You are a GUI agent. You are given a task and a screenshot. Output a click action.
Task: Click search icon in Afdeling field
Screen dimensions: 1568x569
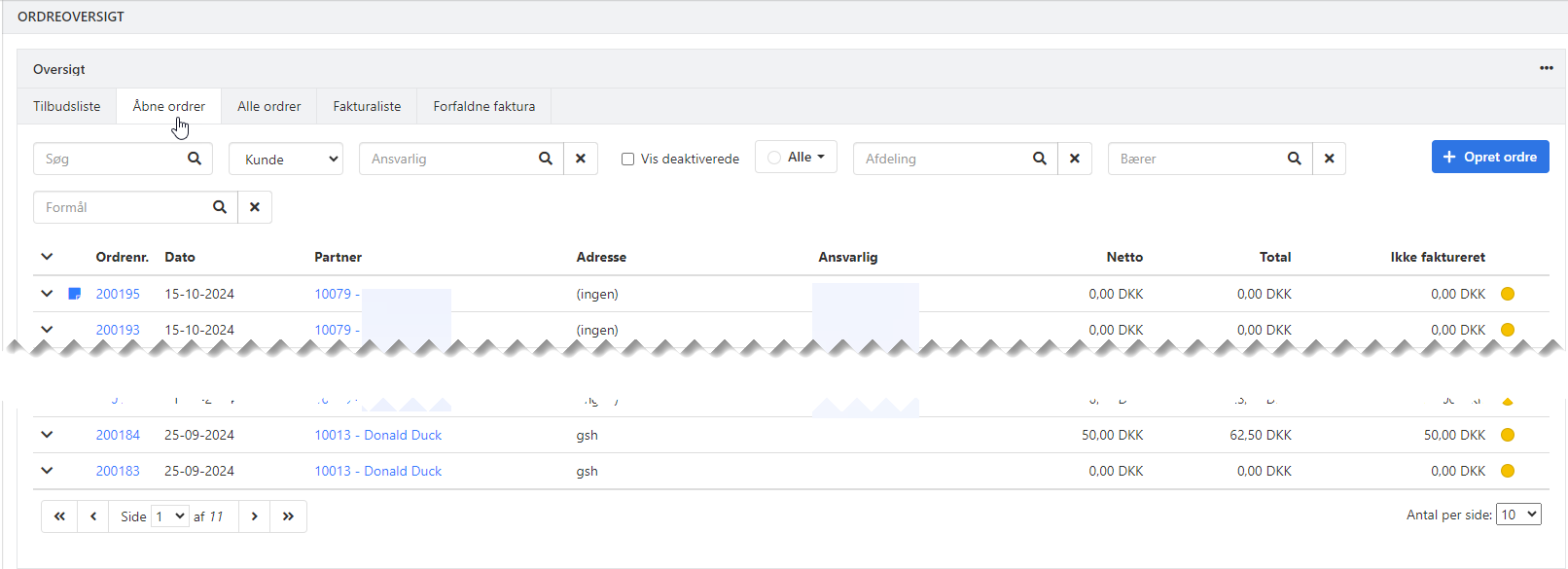coord(1040,159)
